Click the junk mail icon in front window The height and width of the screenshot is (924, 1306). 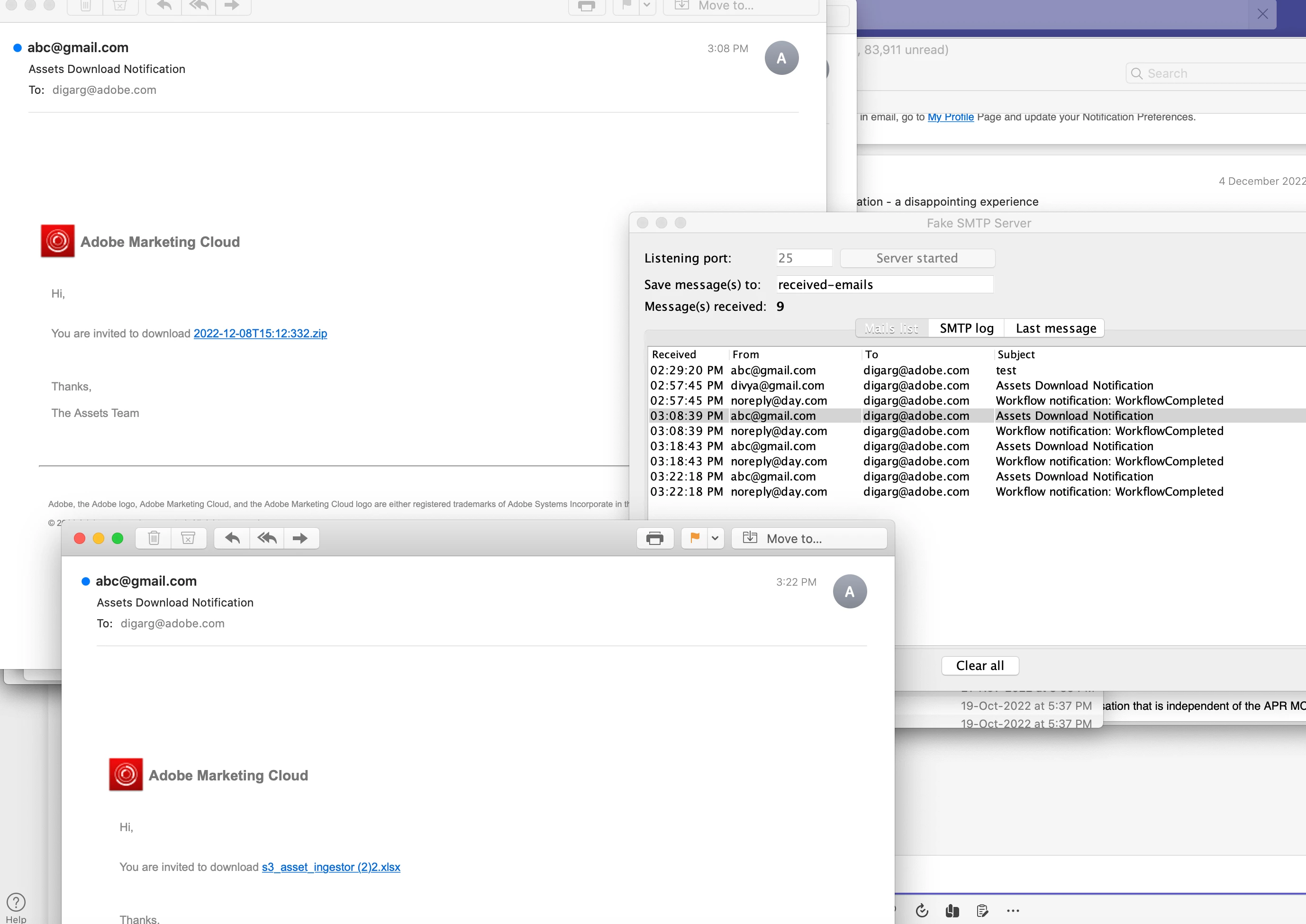point(188,538)
